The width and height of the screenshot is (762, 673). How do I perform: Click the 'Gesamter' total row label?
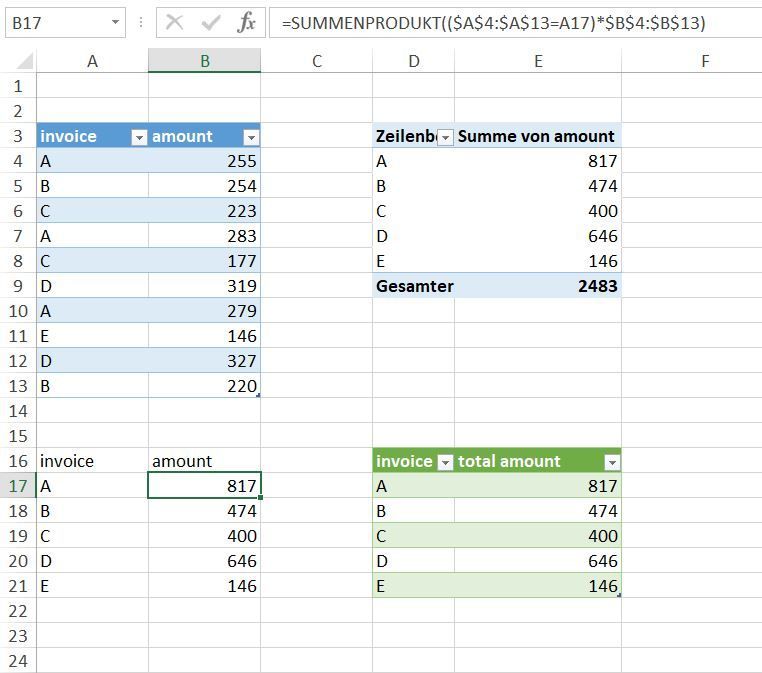[415, 286]
